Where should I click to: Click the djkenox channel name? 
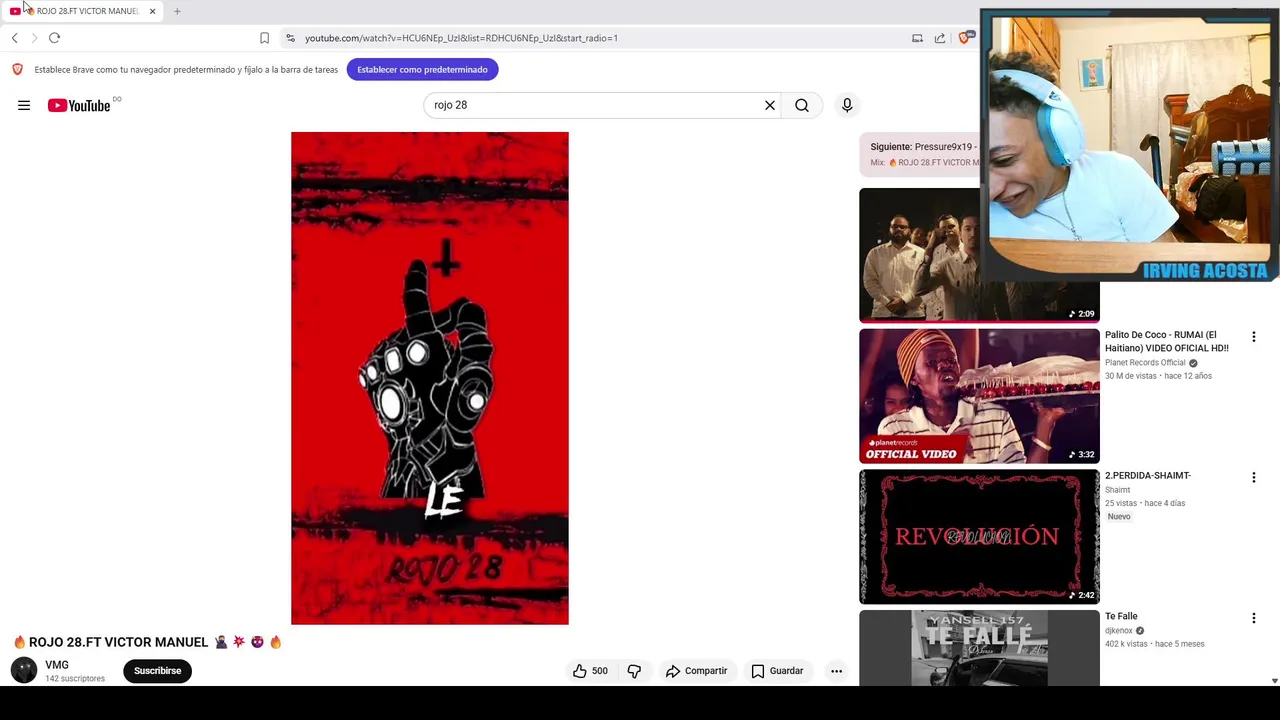click(1119, 631)
